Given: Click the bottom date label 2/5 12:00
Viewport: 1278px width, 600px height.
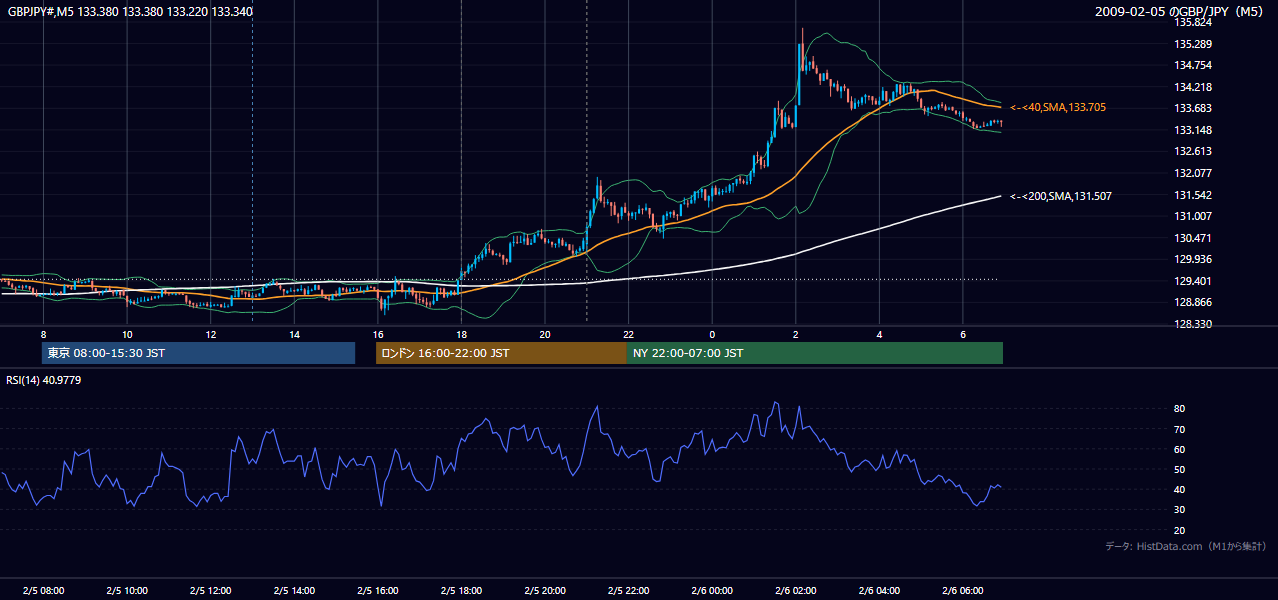Looking at the screenshot, I should pos(211,590).
